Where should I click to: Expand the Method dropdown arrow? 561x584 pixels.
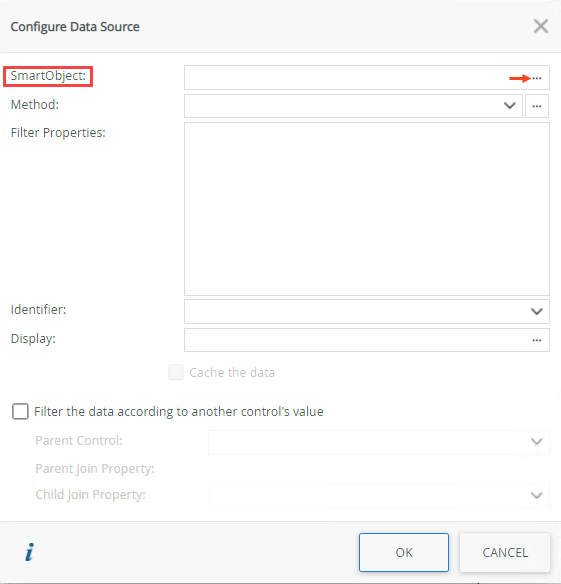510,106
